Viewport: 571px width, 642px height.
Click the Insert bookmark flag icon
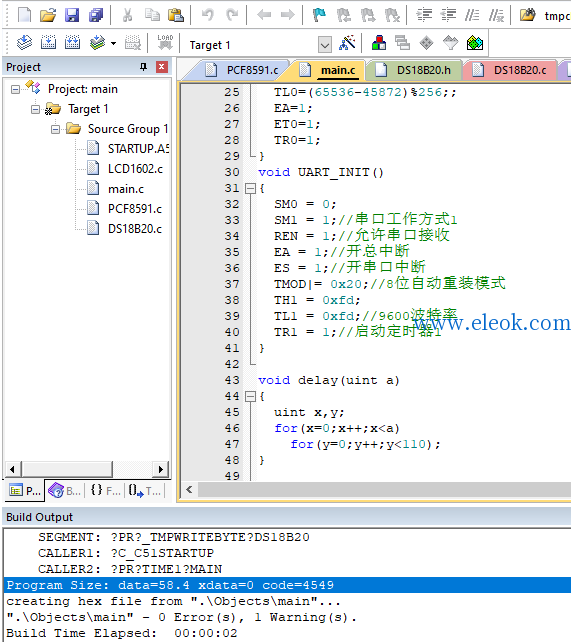click(319, 16)
